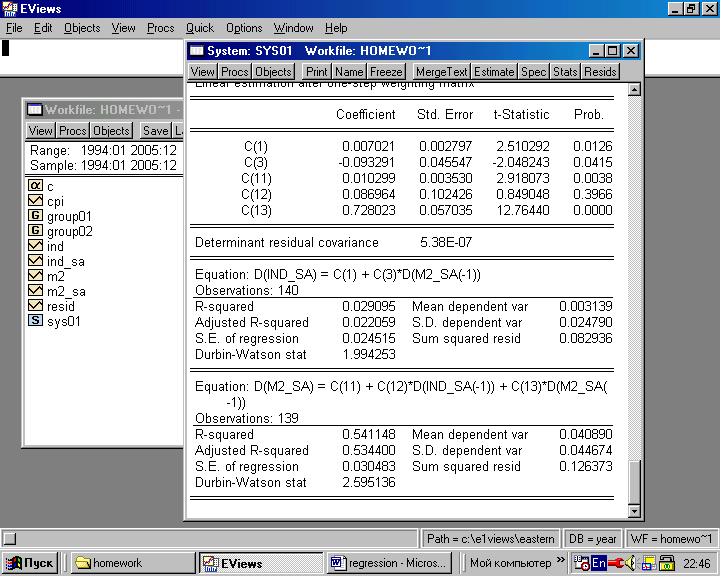
Task: Click Save button in Workfile window
Action: coord(155,130)
